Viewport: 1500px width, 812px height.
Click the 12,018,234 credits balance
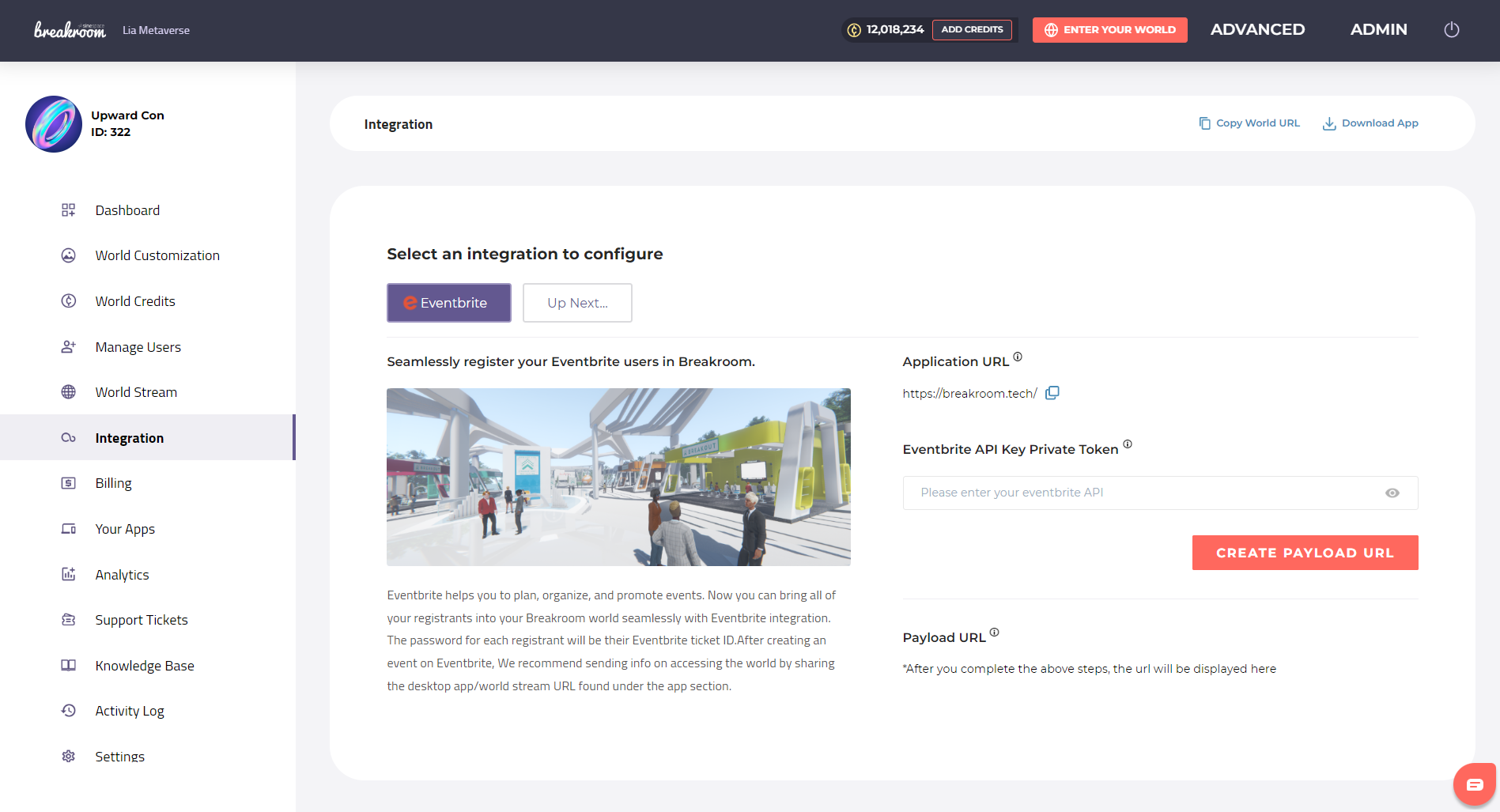(x=895, y=29)
